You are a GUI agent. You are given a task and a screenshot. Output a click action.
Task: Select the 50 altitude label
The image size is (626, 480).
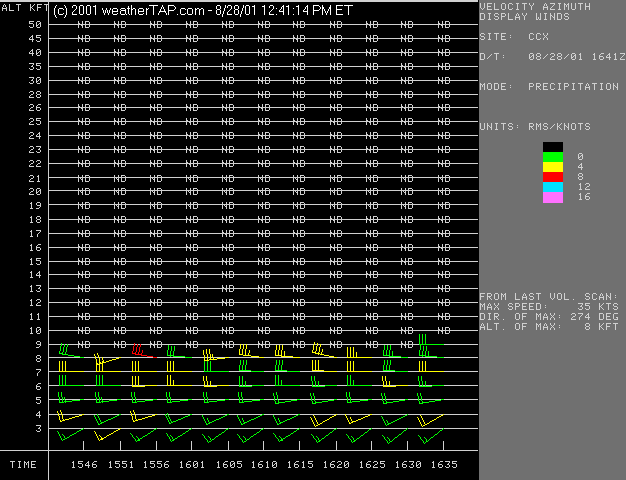pos(35,24)
